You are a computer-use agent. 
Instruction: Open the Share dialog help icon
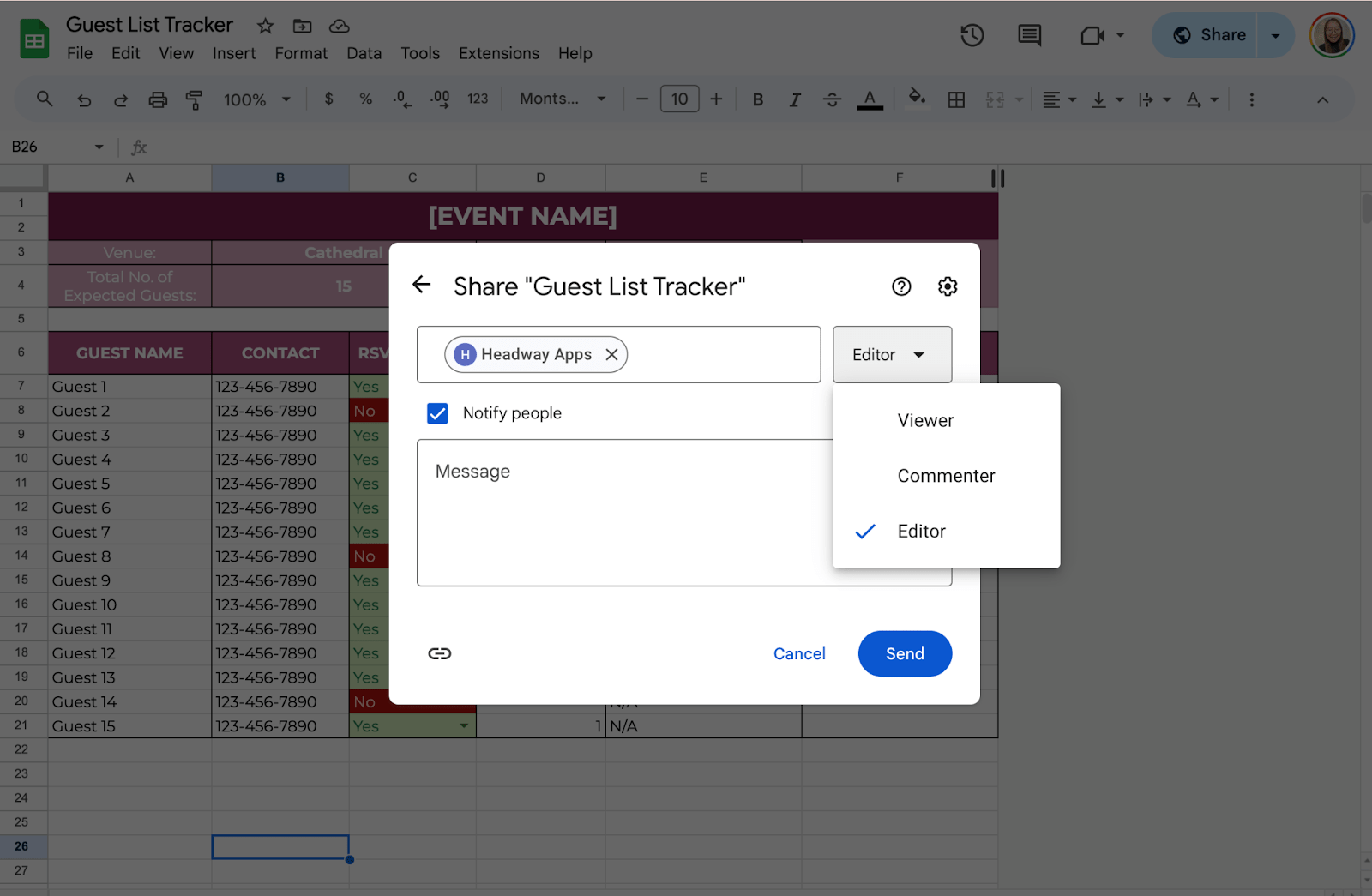(900, 286)
